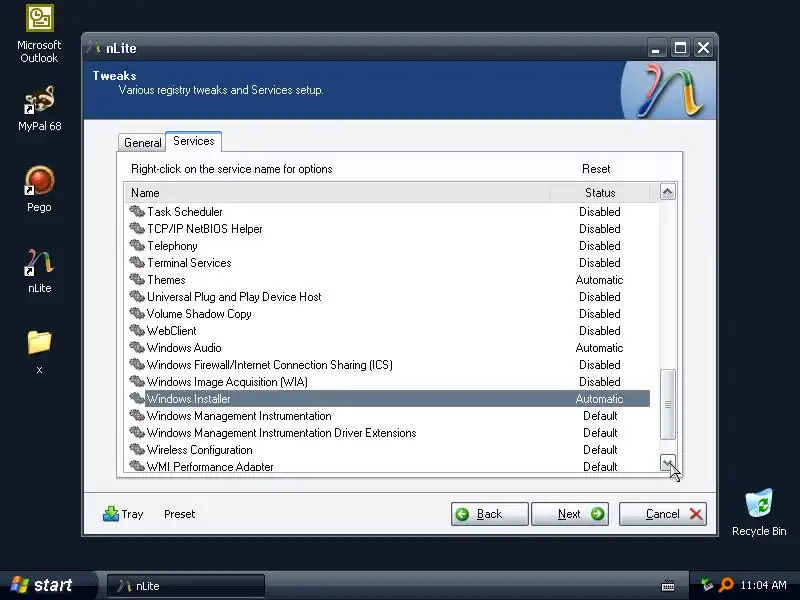Click the gear icon beside Windows Firewall/ICS
Screen dimensions: 800x600
[x=137, y=364]
